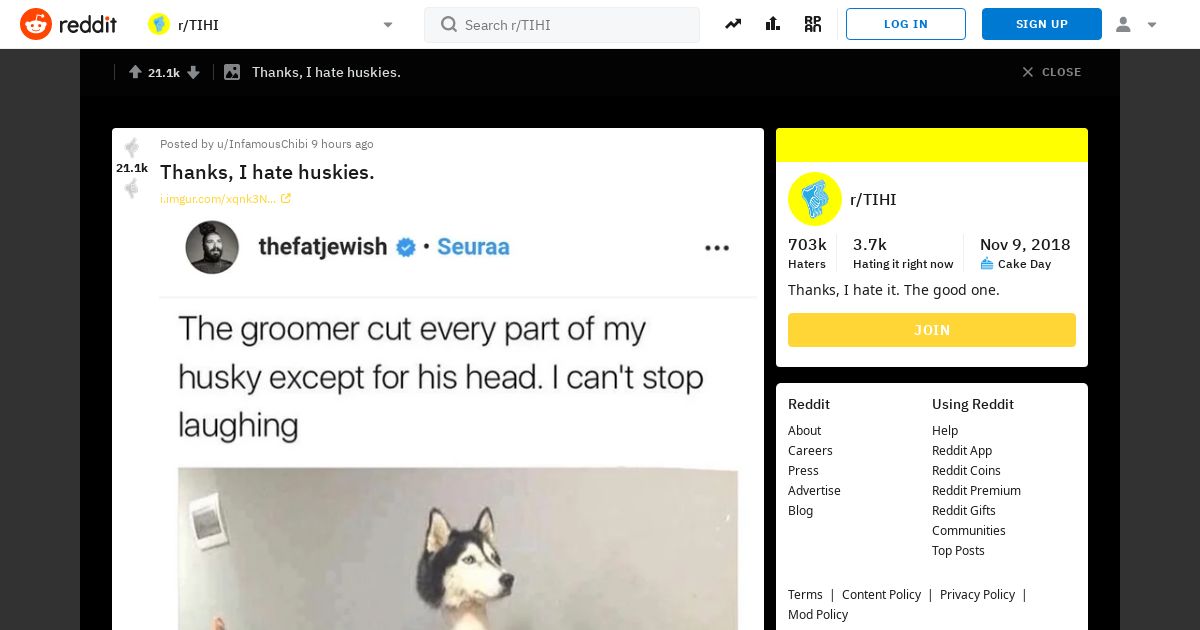
Task: Close the post overlay
Action: pyautogui.click(x=1051, y=72)
